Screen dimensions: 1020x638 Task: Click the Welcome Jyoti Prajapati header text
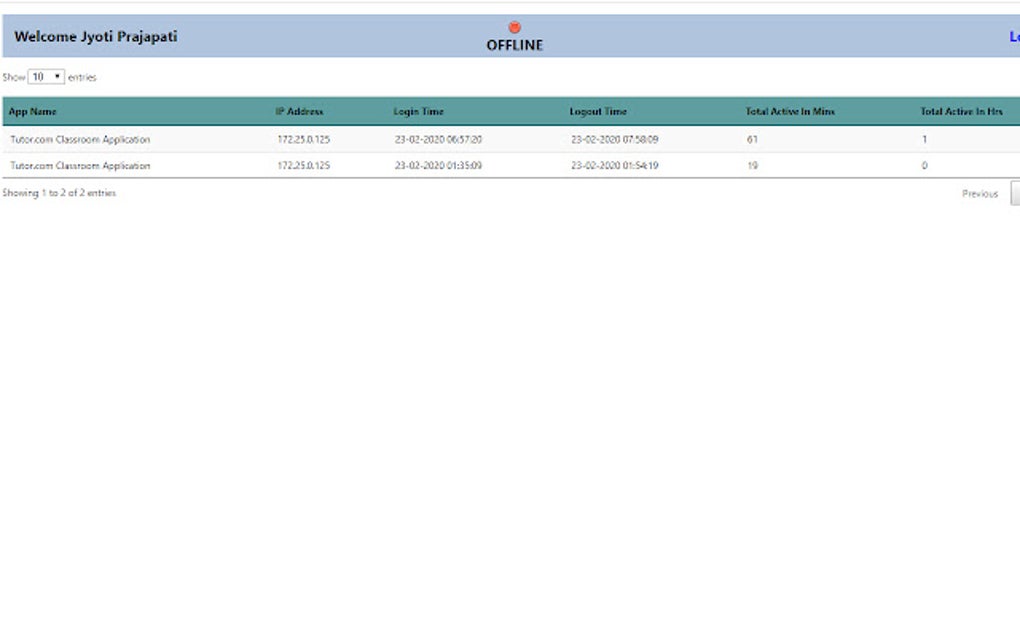(x=95, y=36)
